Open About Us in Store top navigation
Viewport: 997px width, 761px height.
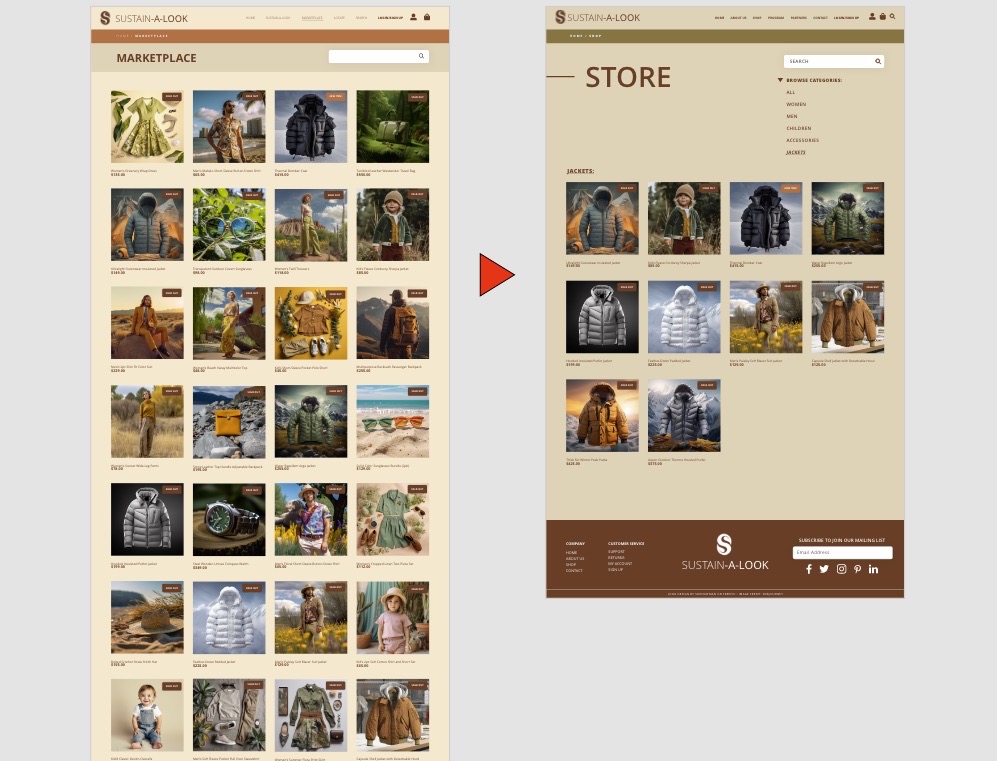pyautogui.click(x=738, y=17)
